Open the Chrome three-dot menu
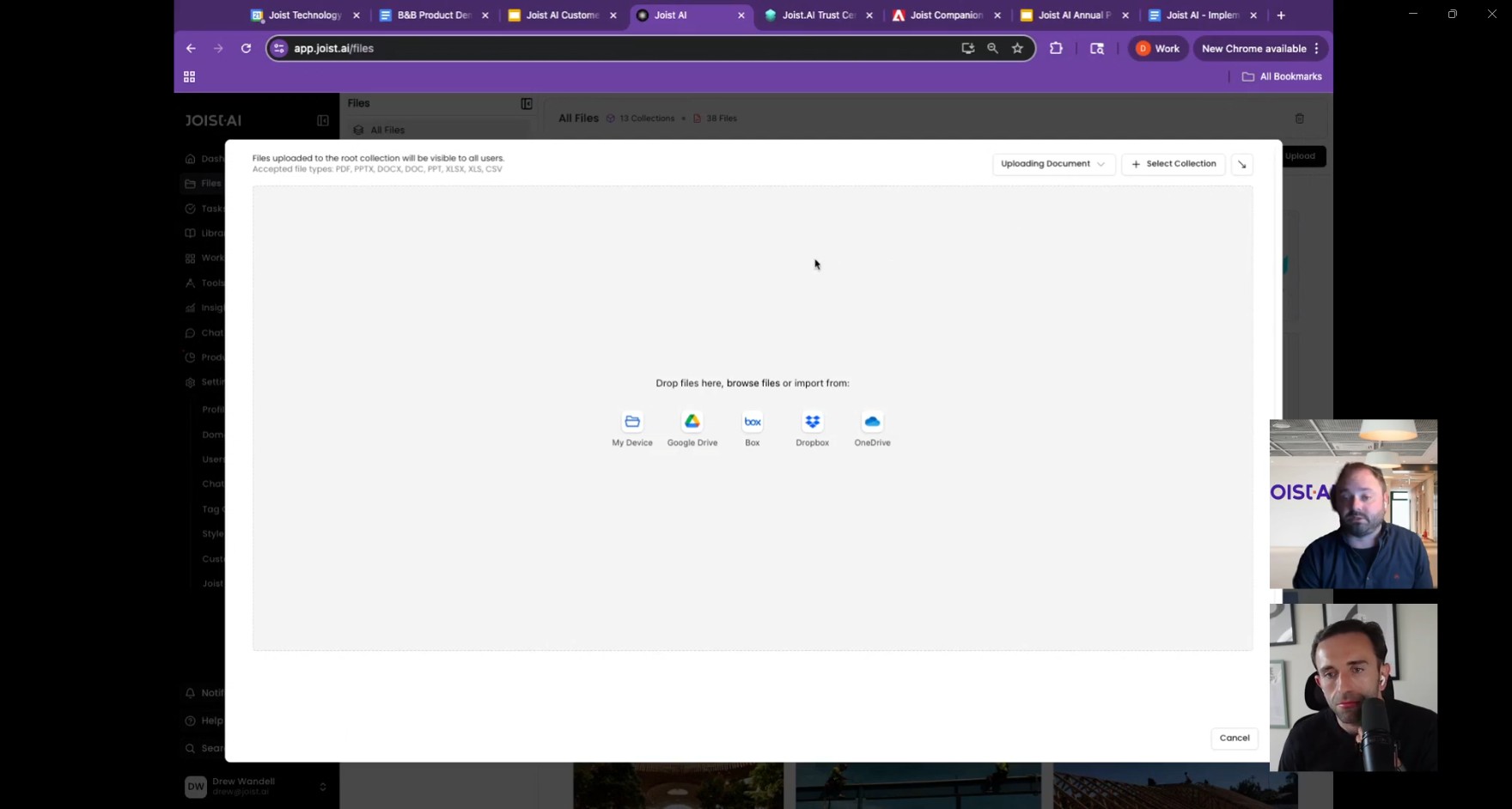This screenshot has height=809, width=1512. (x=1316, y=48)
